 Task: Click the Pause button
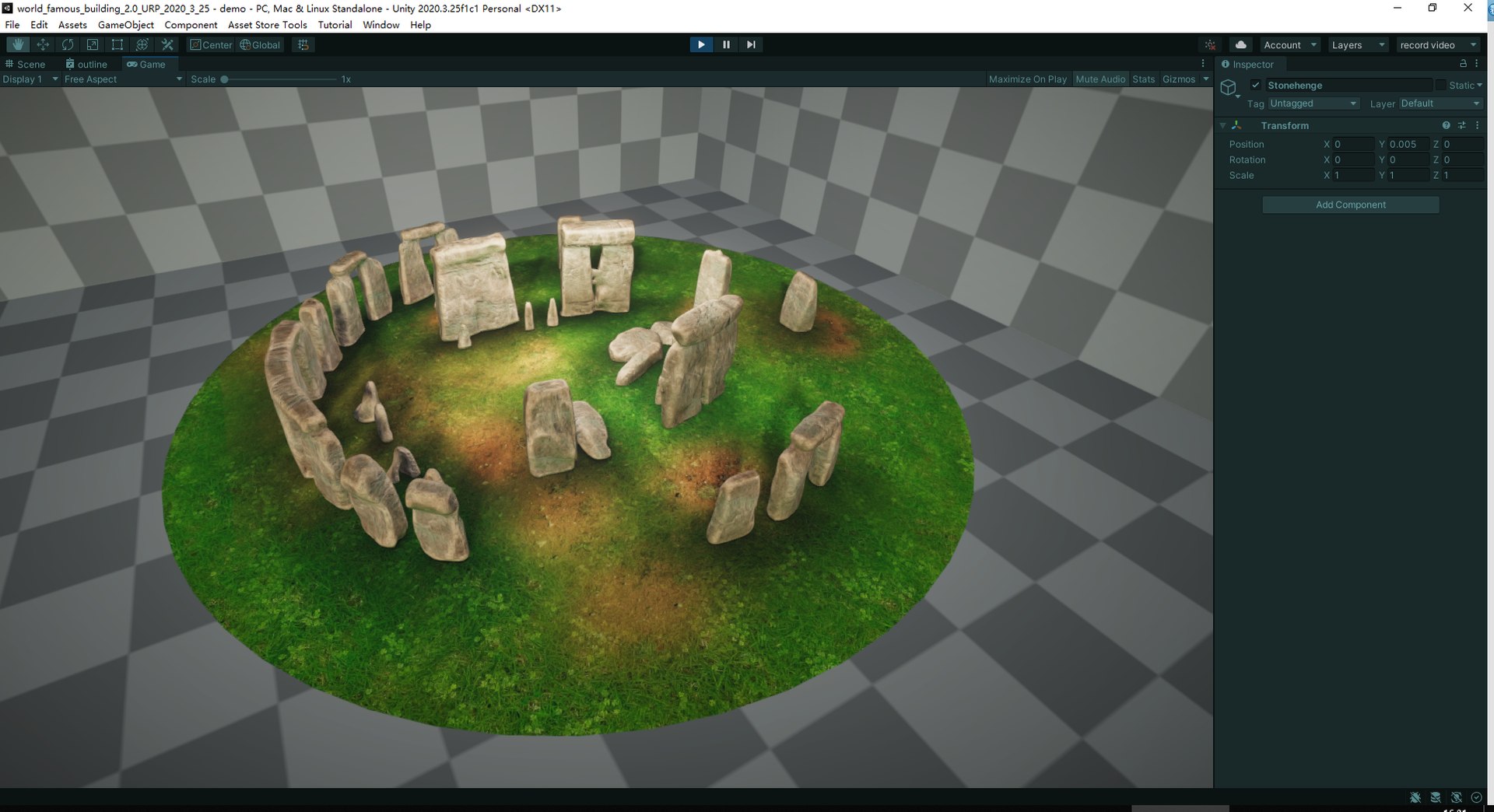(726, 44)
